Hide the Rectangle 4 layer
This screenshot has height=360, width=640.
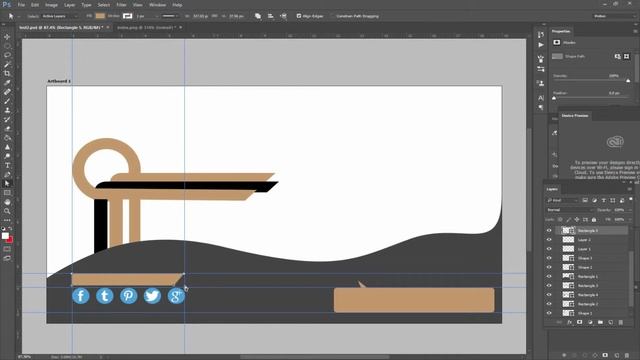pos(549,295)
